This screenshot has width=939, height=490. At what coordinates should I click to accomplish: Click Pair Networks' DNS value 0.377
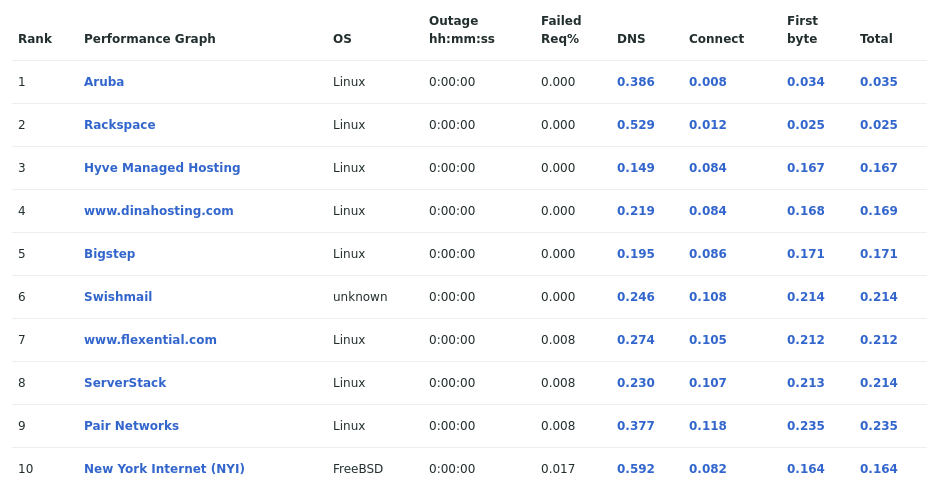(635, 426)
